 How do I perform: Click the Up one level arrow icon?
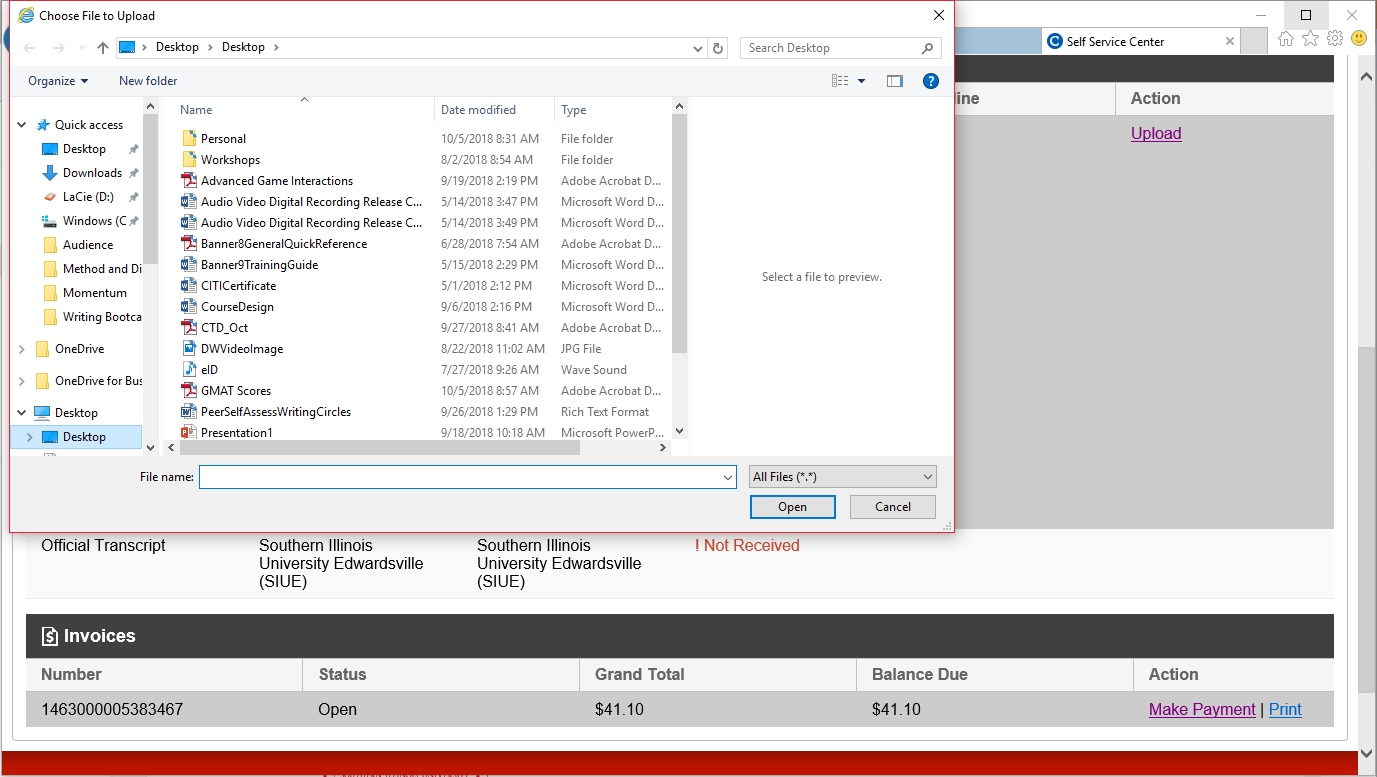(x=103, y=48)
